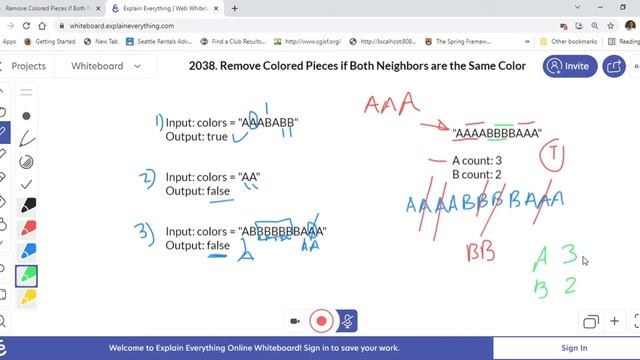Click the site install icon in address bar
Viewport: 640px width, 360px height.
tap(579, 26)
